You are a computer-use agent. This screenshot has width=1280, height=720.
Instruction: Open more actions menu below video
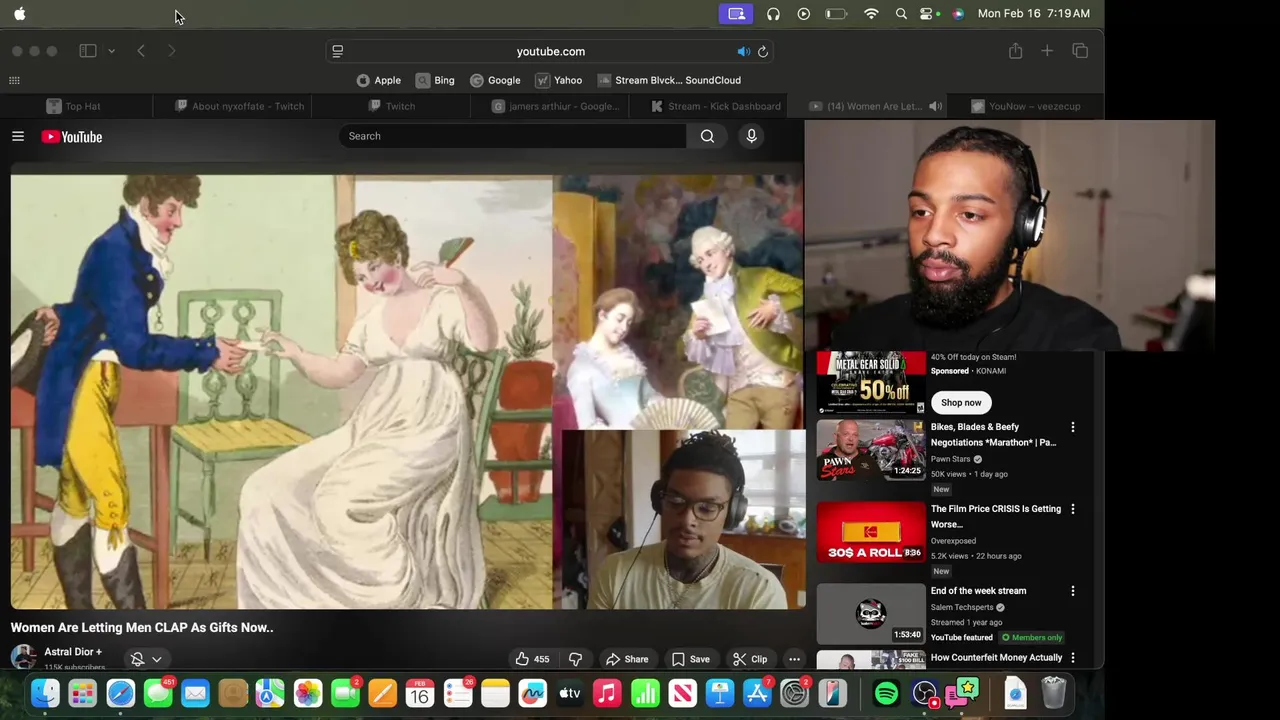click(794, 659)
